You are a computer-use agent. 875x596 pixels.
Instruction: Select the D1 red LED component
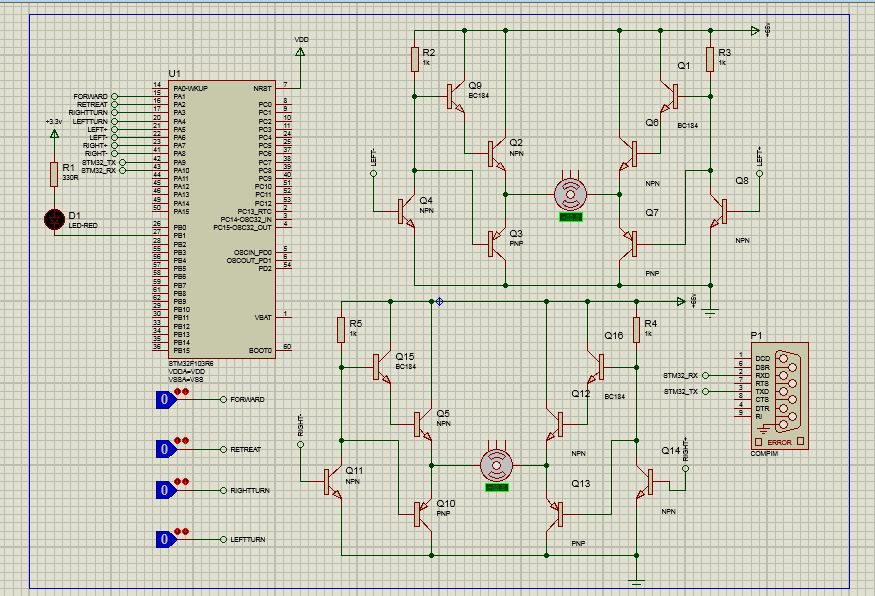click(54, 219)
